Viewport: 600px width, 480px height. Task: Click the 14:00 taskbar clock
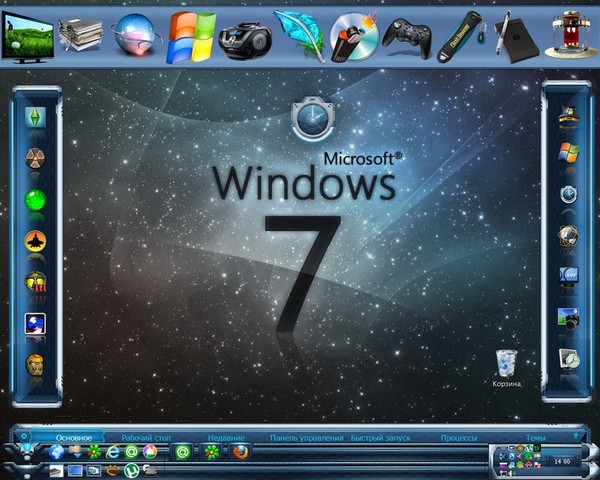pyautogui.click(x=562, y=462)
